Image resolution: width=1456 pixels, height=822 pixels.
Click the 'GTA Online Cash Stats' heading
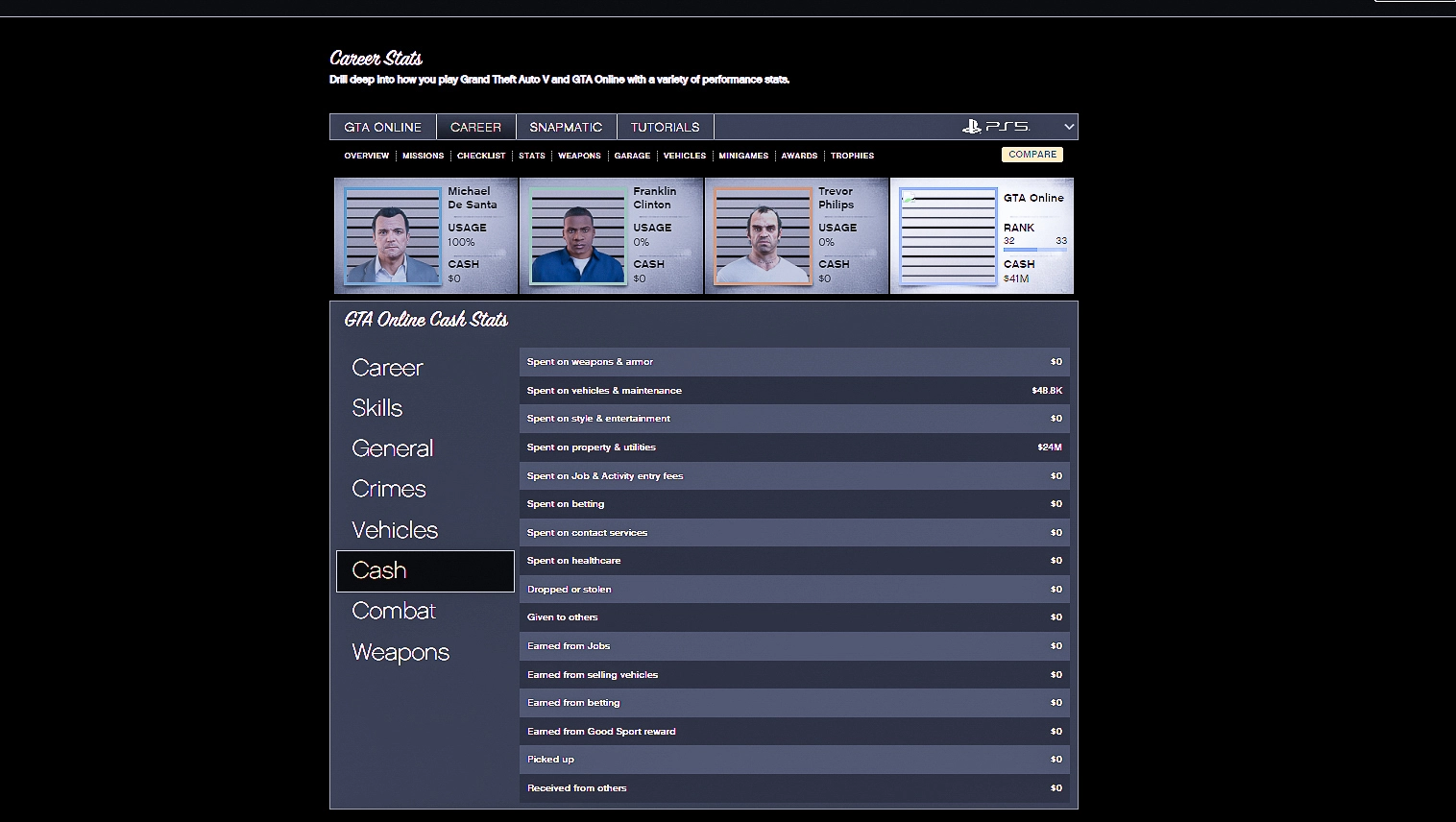click(x=426, y=320)
